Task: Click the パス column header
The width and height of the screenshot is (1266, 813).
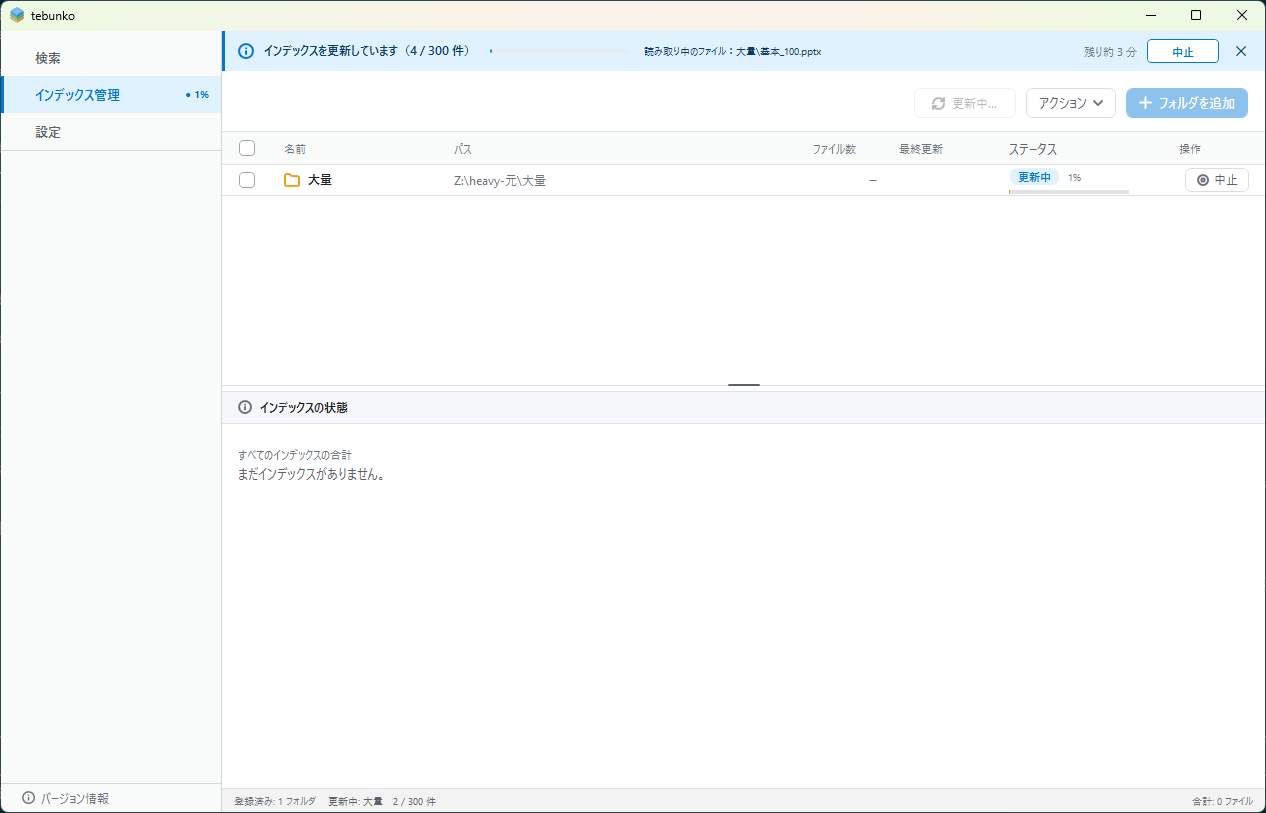Action: 462,149
